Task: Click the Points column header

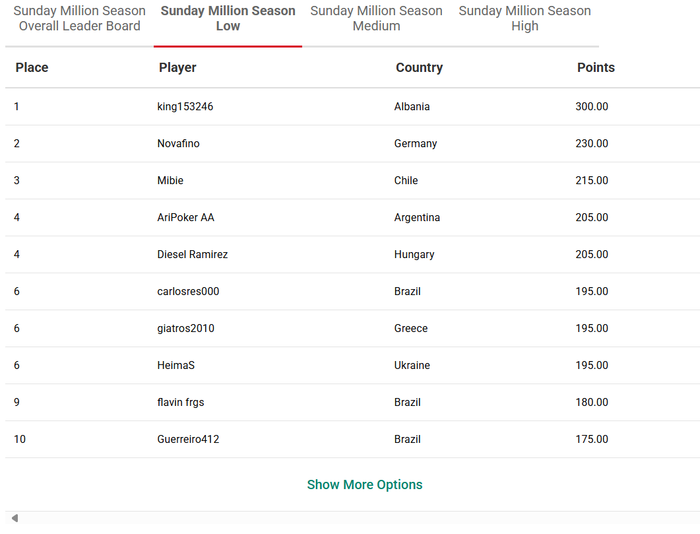Action: [x=596, y=67]
